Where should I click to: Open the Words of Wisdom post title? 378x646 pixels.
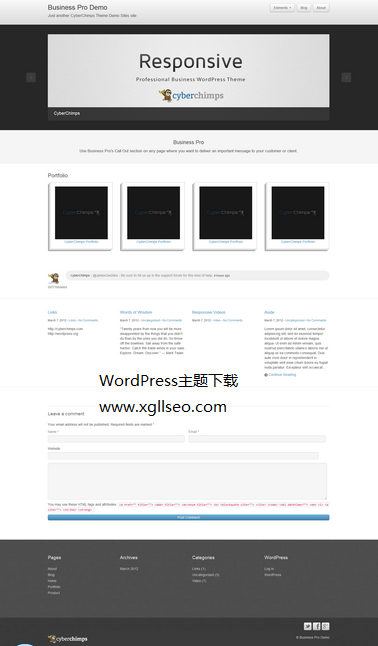(136, 312)
